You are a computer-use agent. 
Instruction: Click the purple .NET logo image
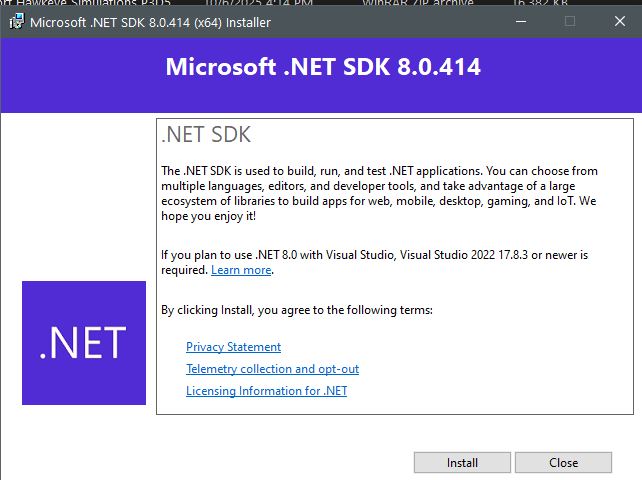click(84, 343)
